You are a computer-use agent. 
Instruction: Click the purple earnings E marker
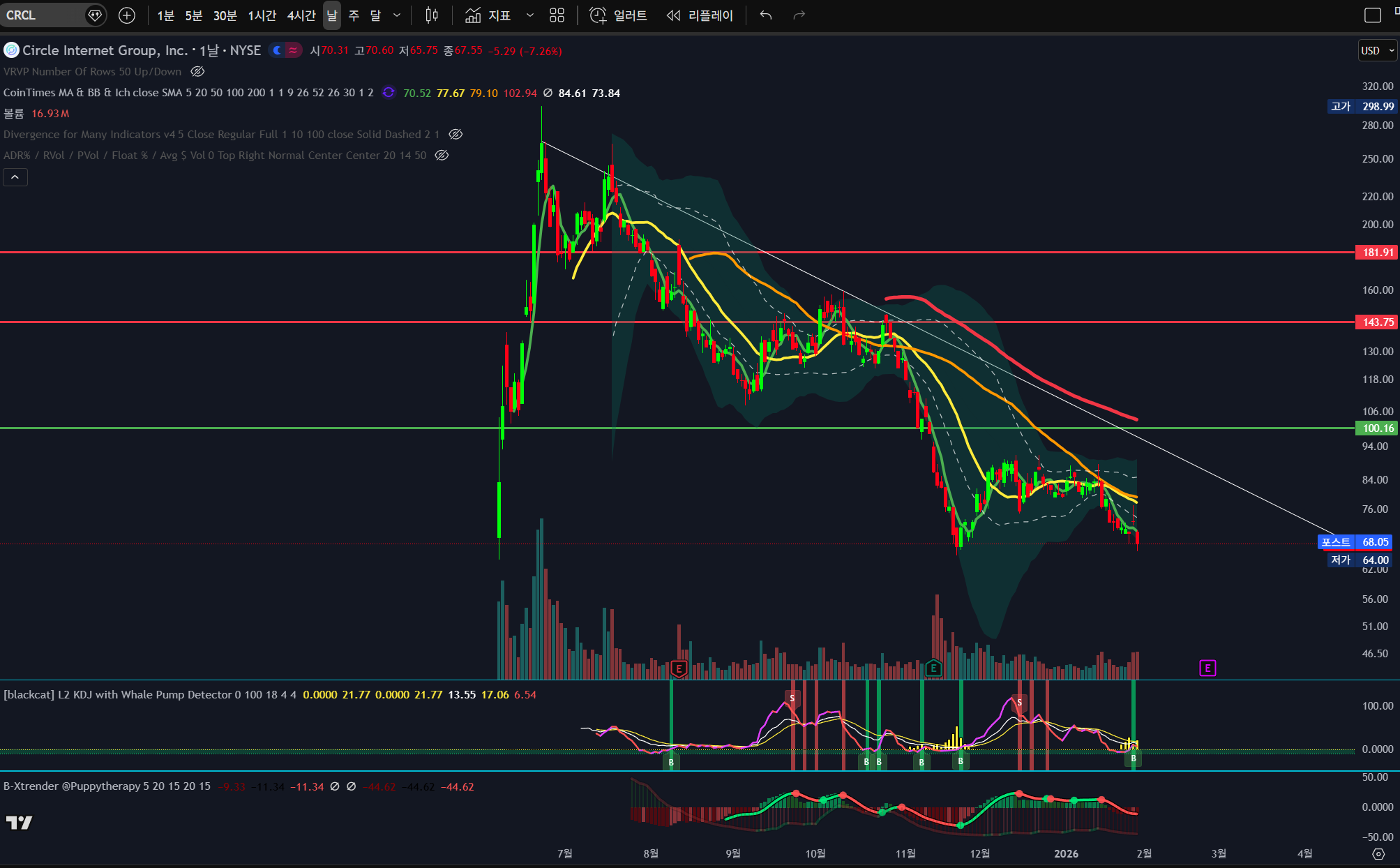pyautogui.click(x=1207, y=668)
